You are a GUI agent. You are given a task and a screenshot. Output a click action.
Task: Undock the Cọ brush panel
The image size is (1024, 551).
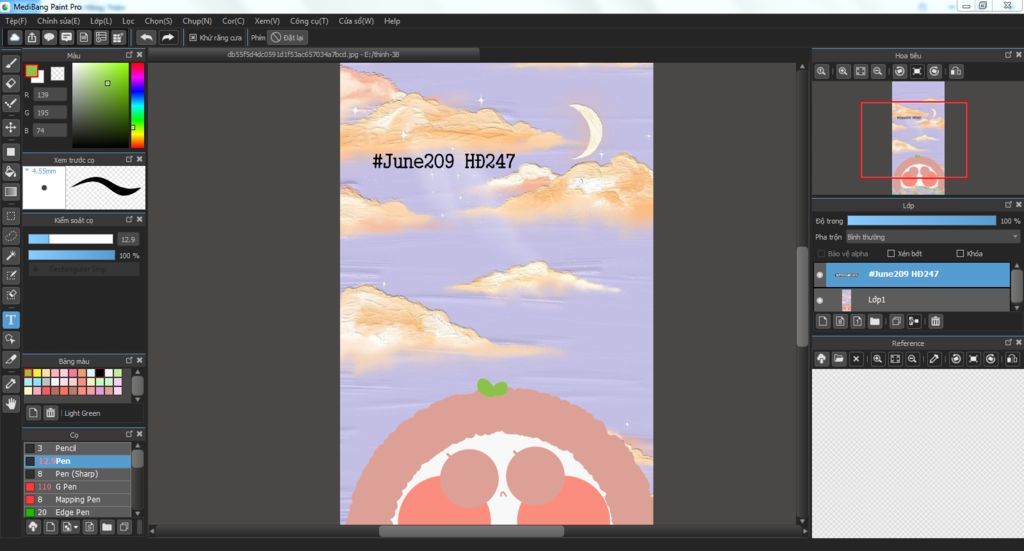coord(129,433)
